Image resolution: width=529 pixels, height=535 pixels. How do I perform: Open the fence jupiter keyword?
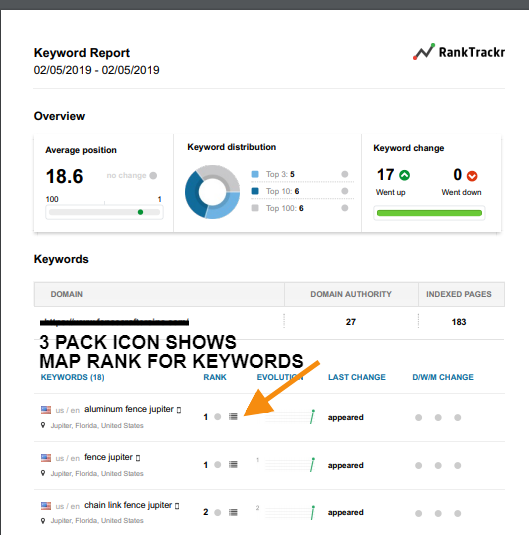[x=108, y=457]
